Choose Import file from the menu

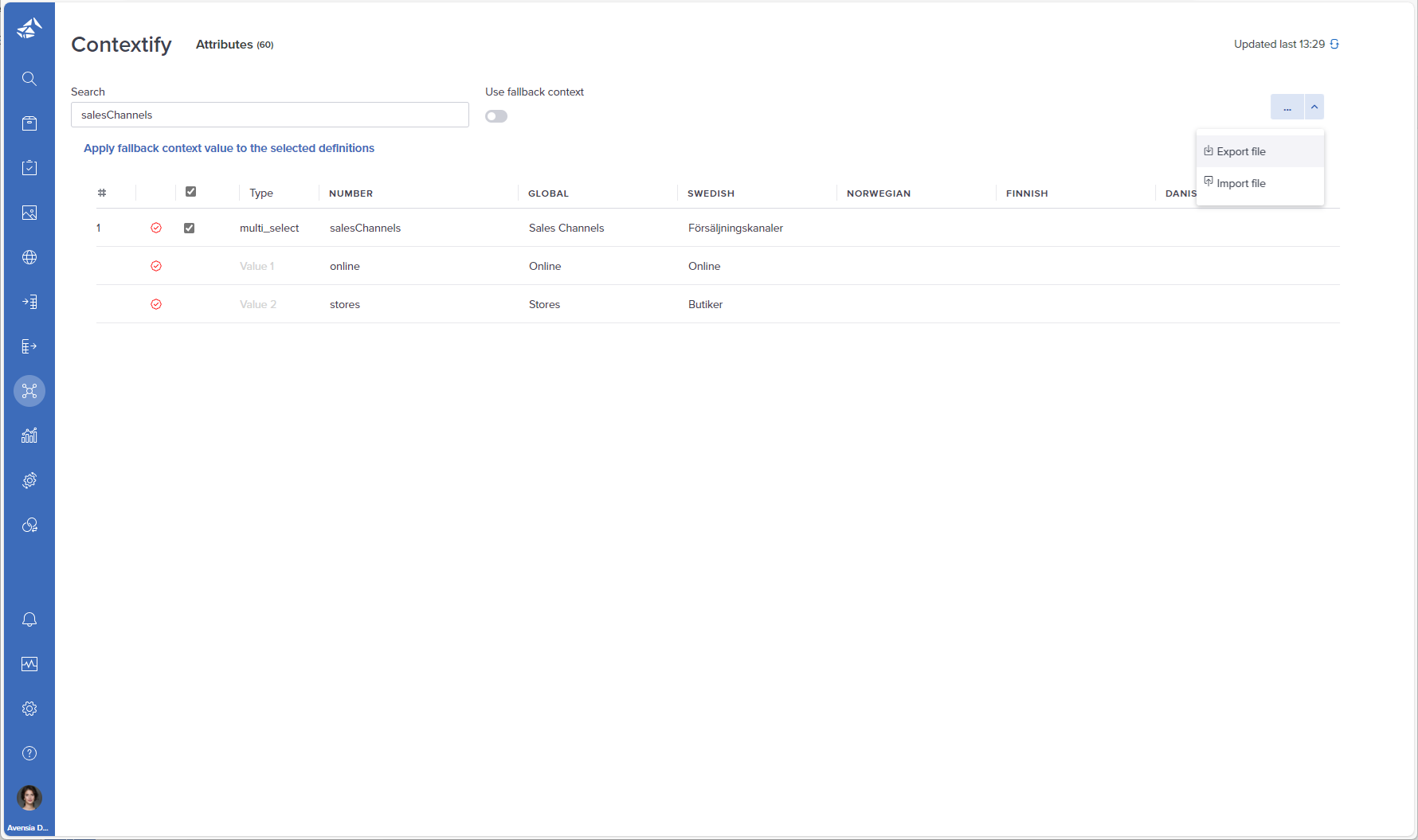(x=1240, y=183)
